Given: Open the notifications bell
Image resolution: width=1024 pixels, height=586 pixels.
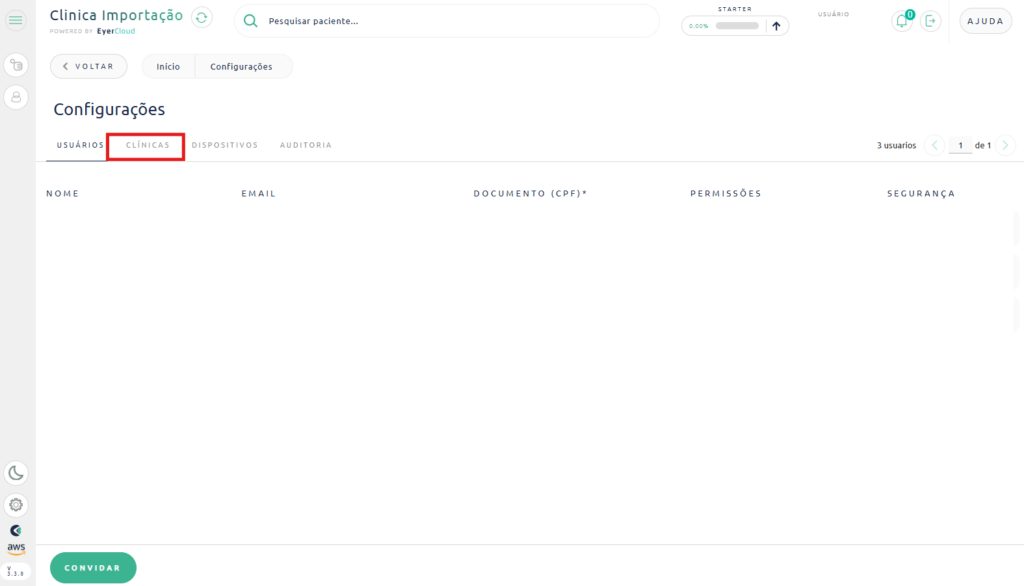Looking at the screenshot, I should 902,21.
